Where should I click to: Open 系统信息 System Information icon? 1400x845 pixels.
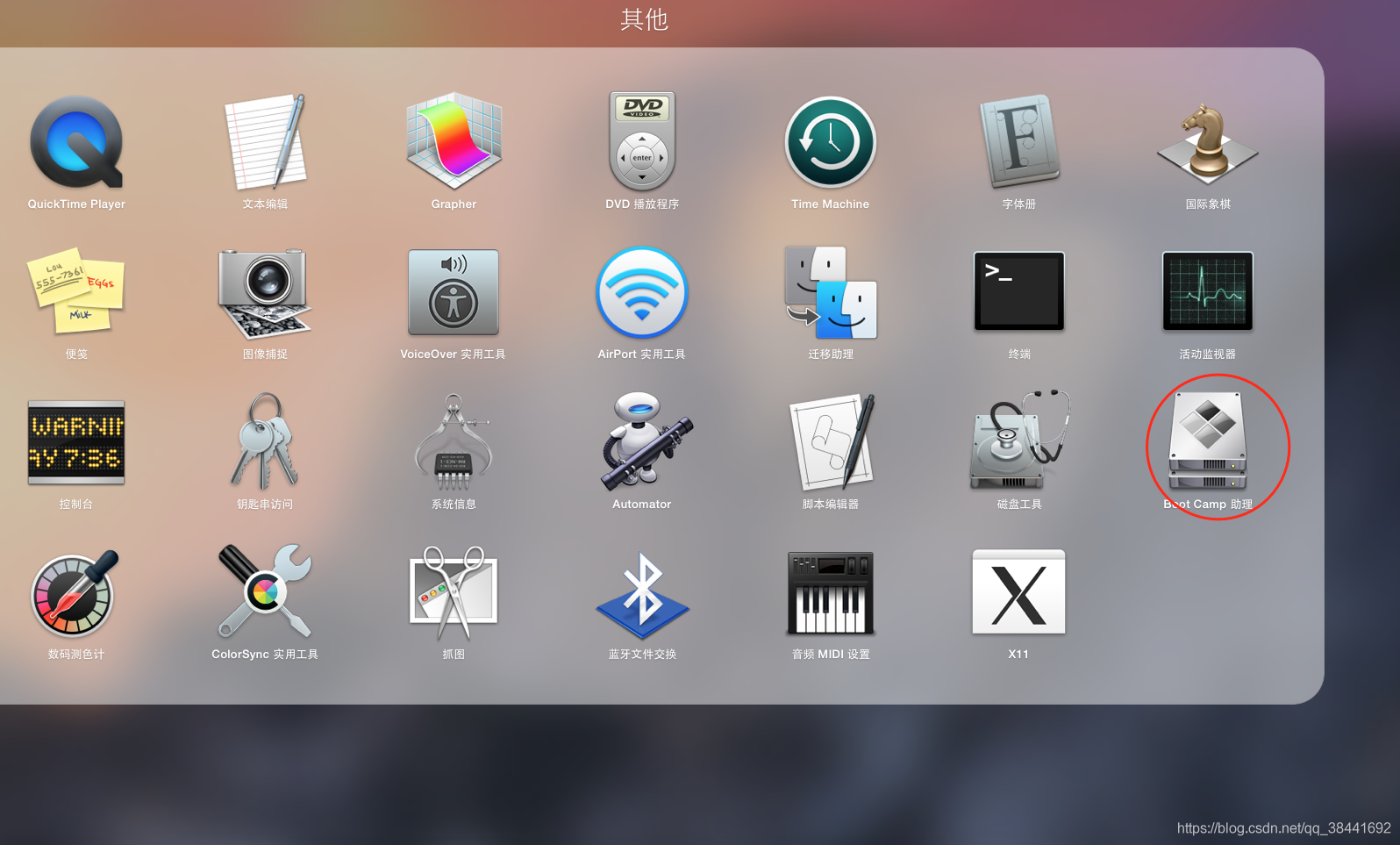[454, 442]
